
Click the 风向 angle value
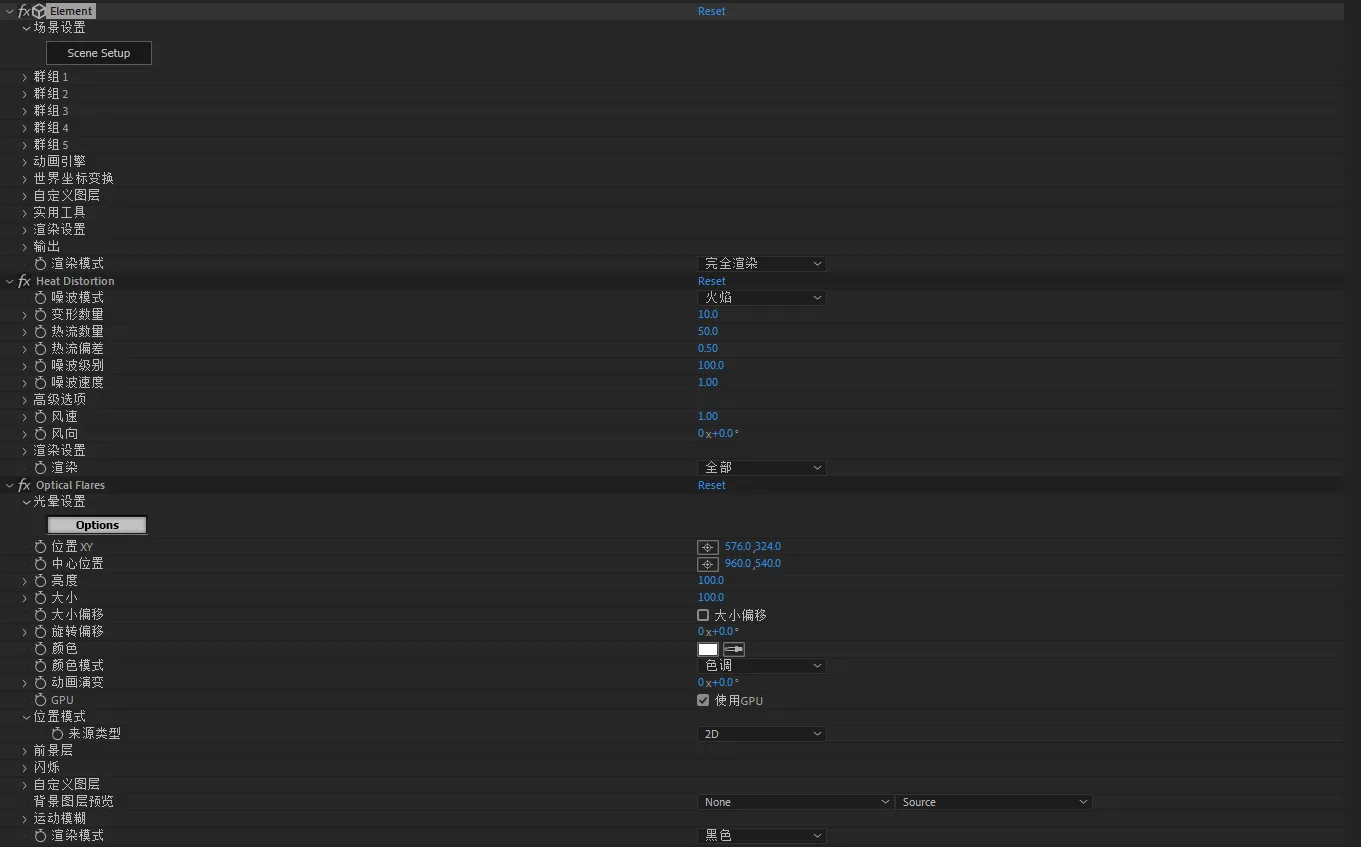(x=719, y=434)
